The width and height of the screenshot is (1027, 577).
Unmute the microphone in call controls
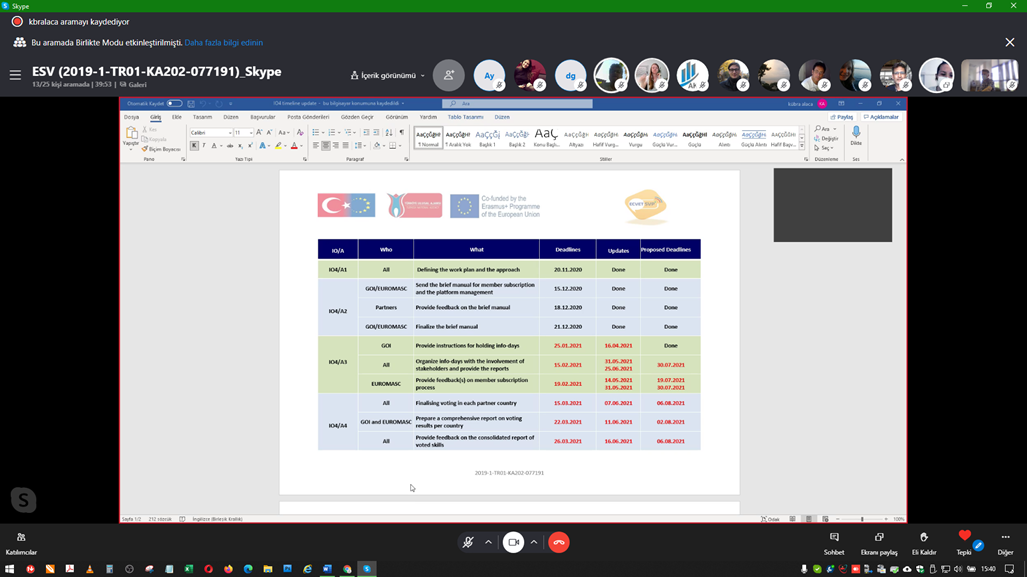(x=467, y=542)
